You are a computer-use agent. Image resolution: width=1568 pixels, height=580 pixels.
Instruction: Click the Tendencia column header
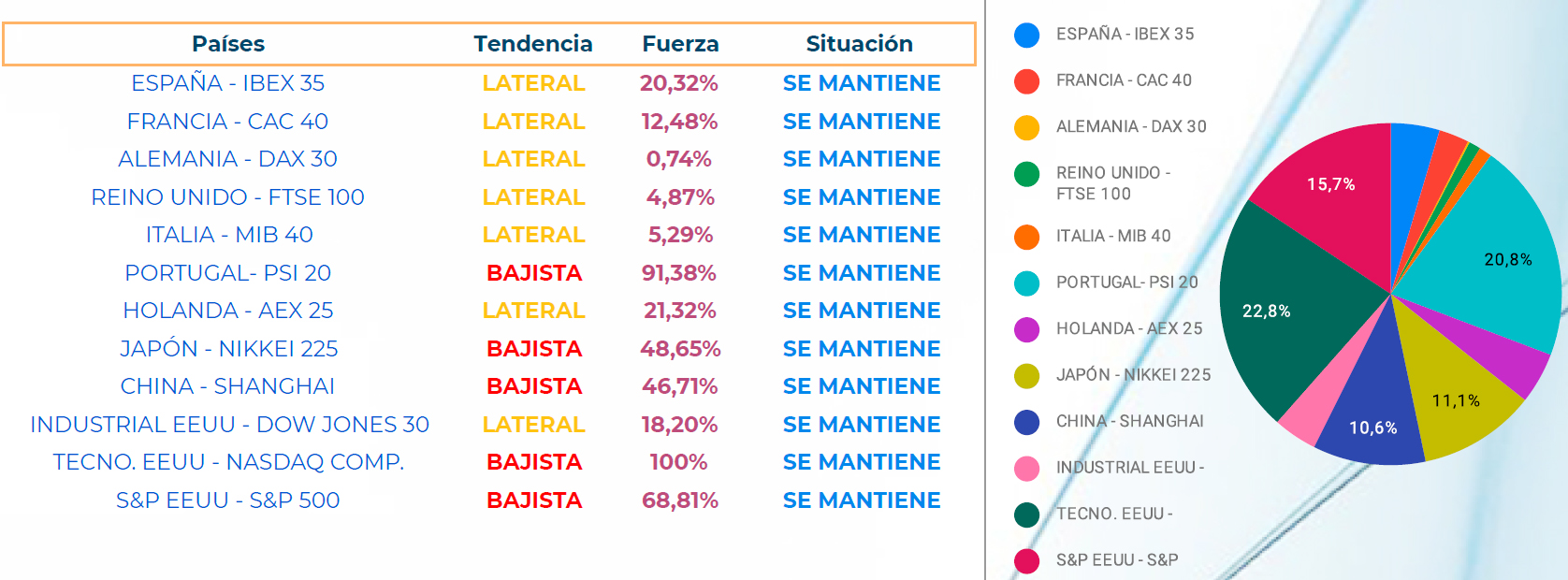pyautogui.click(x=533, y=44)
